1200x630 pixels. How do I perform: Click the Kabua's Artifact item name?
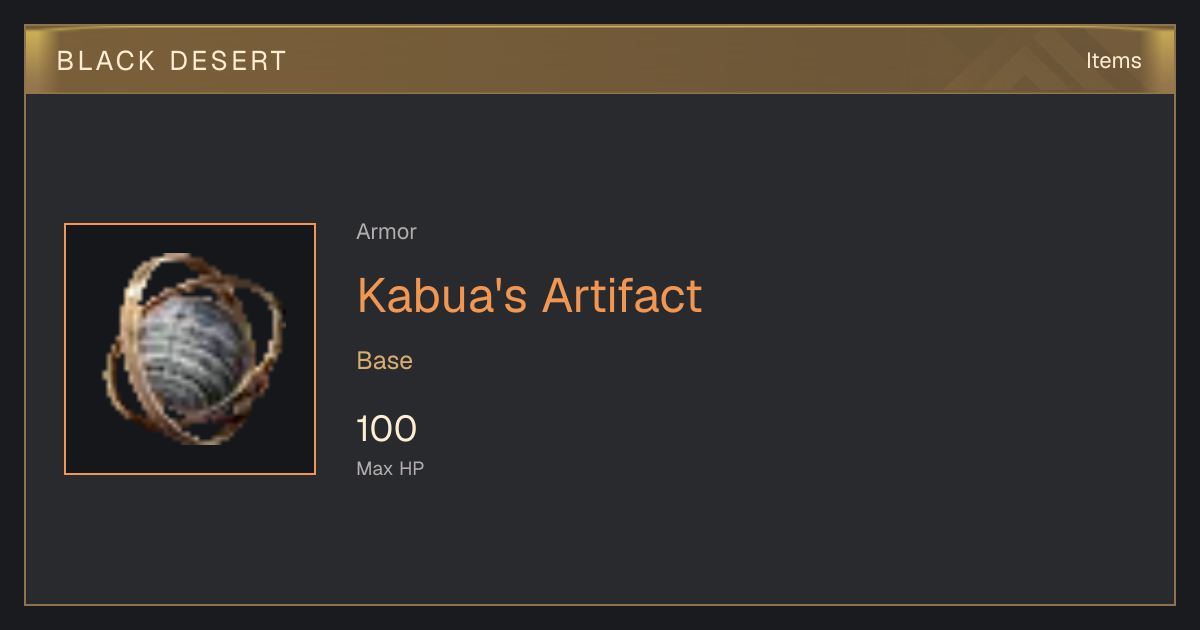pos(529,296)
